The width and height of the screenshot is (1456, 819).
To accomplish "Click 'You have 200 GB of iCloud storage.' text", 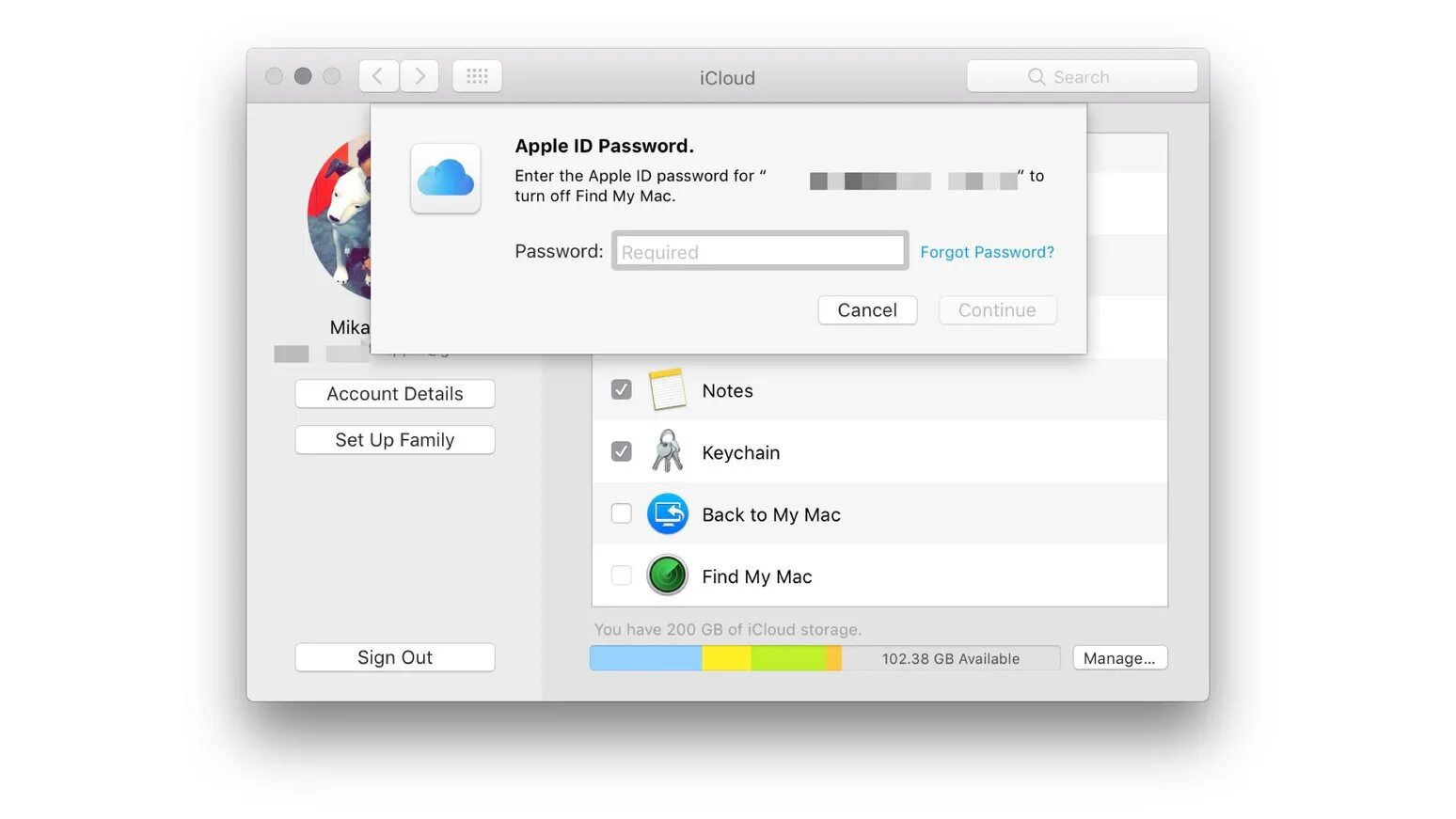I will click(727, 629).
